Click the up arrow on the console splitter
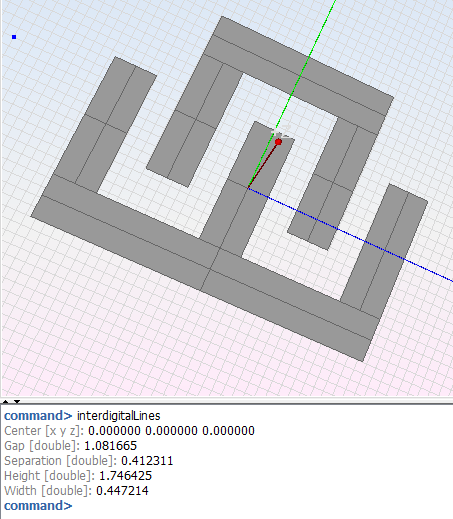Image resolution: width=453 pixels, height=519 pixels. [6, 402]
